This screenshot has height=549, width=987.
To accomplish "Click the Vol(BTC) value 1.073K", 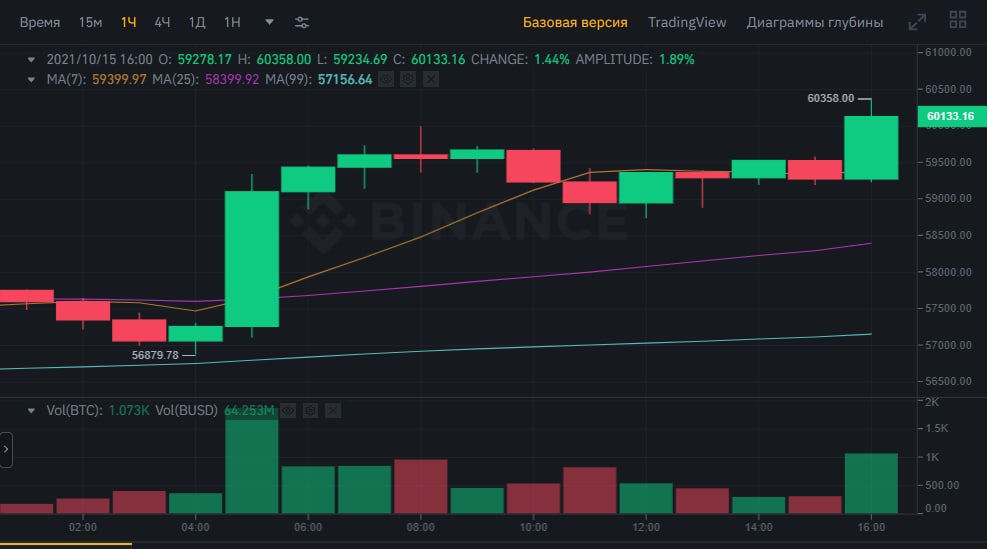I will [129, 410].
